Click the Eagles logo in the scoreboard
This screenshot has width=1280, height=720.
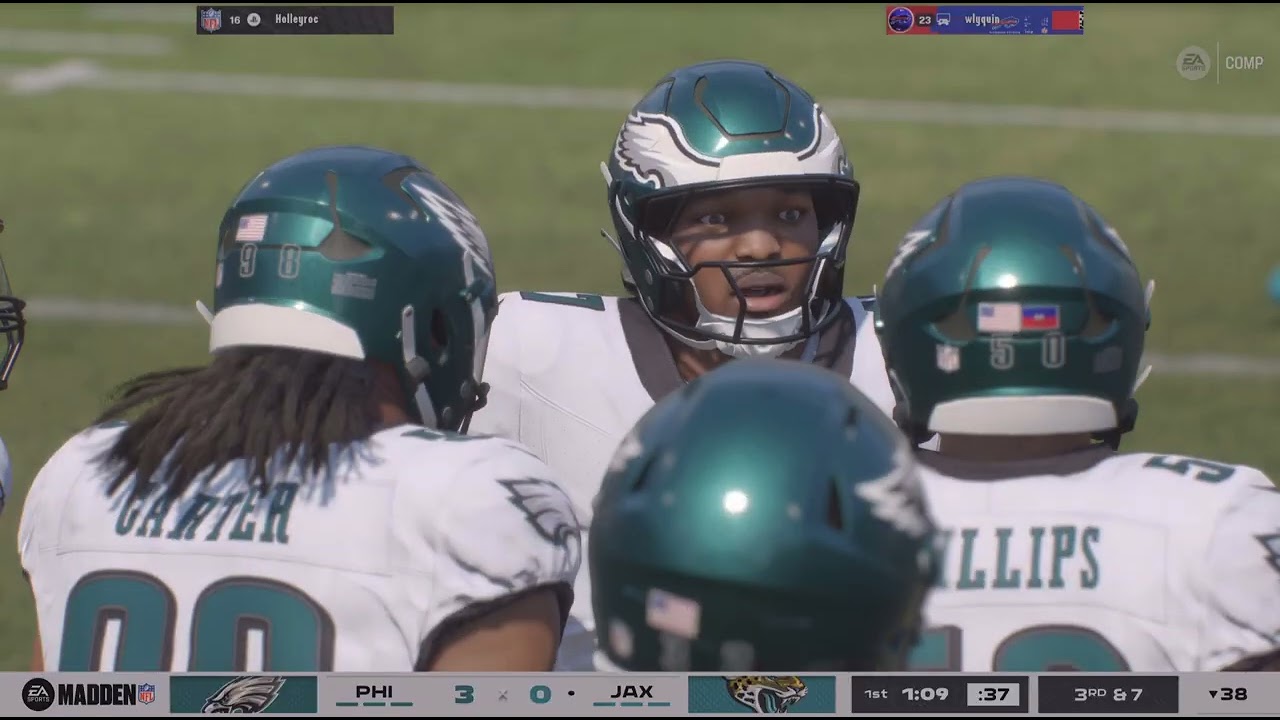pyautogui.click(x=243, y=694)
